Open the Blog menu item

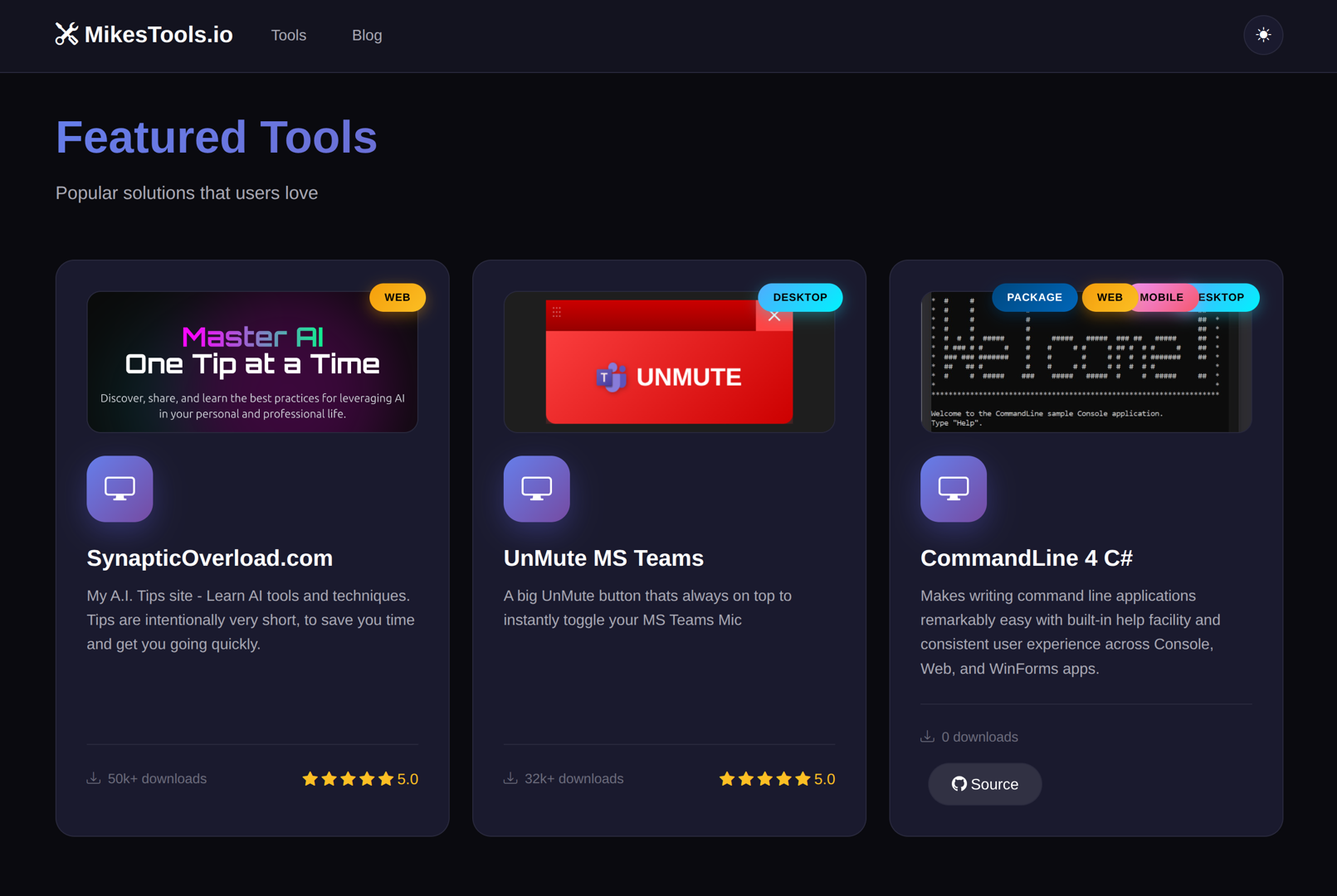367,35
